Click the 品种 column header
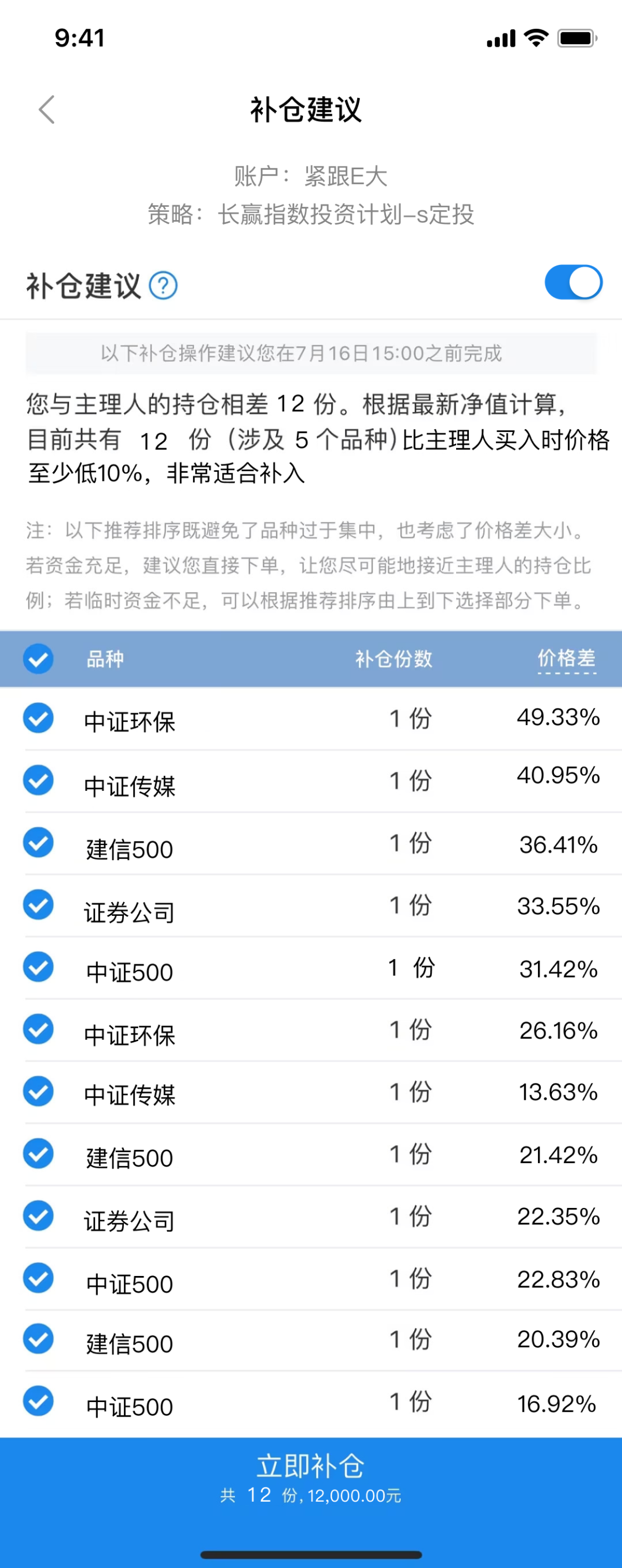 [105, 658]
